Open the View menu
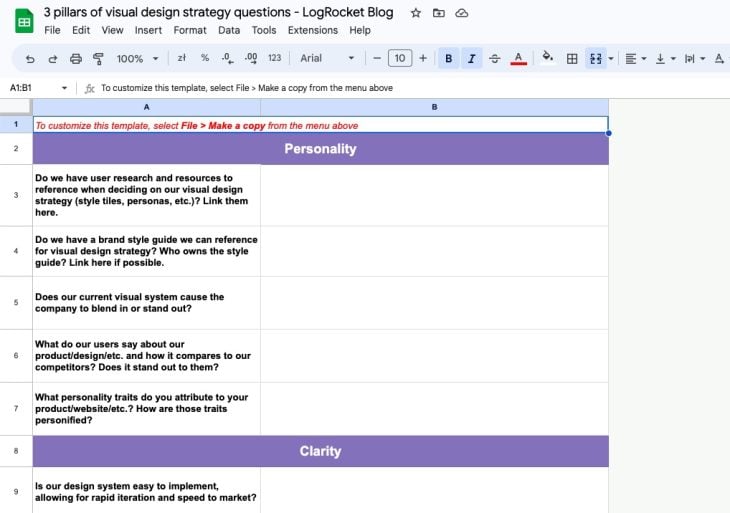 (112, 30)
